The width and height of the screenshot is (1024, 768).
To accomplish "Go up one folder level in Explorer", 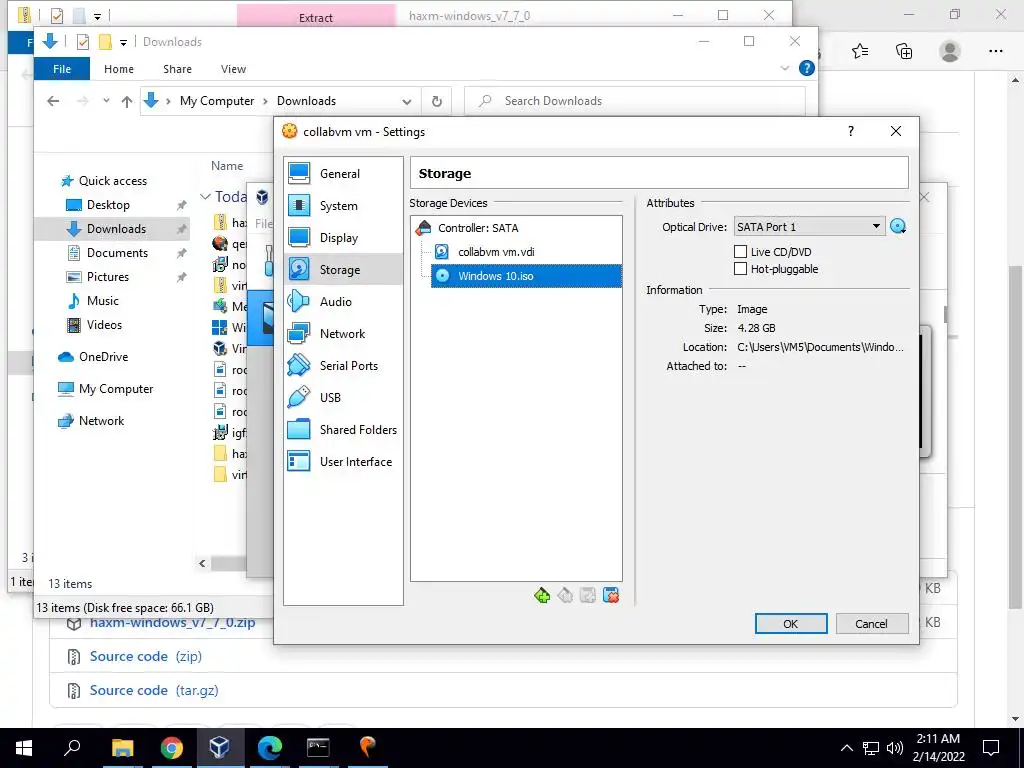I will [127, 101].
